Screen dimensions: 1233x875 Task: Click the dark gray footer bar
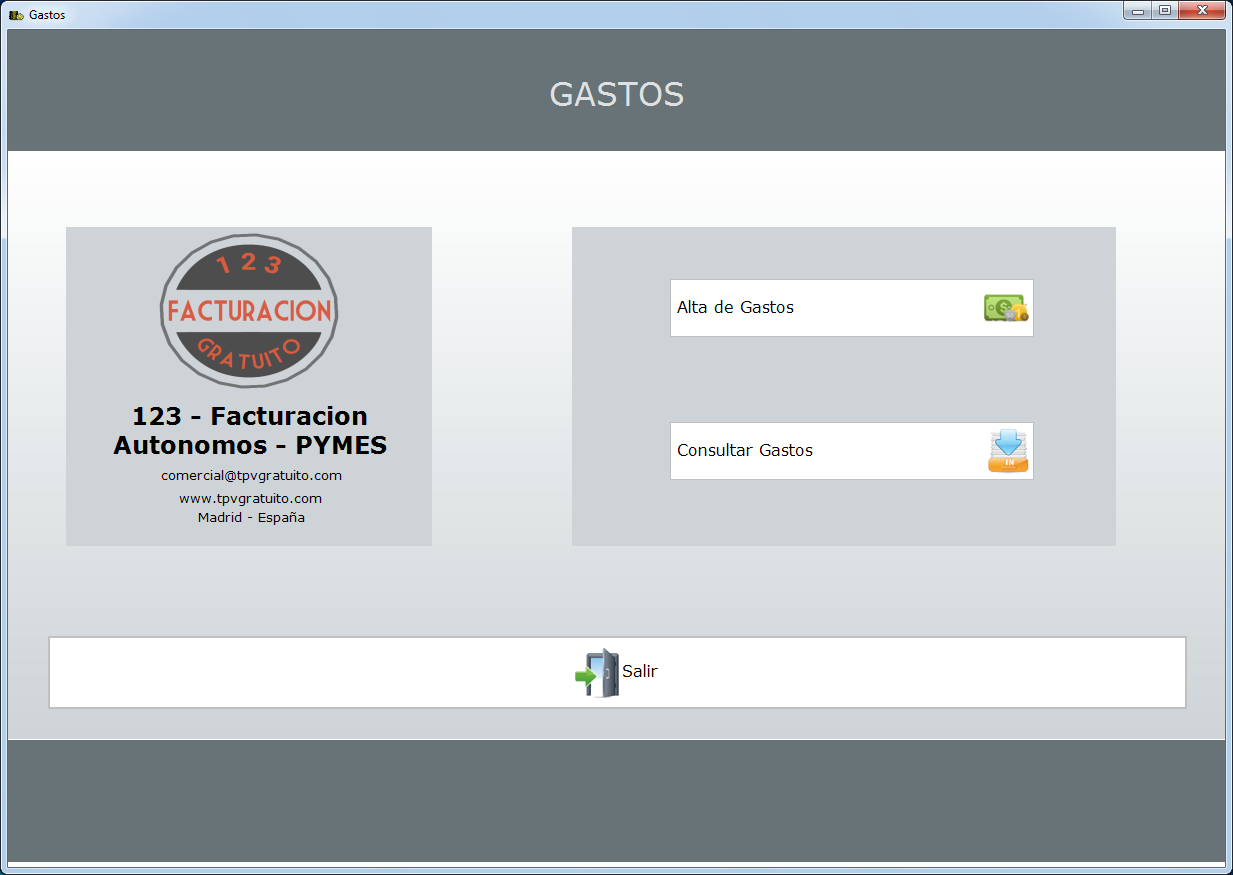click(616, 800)
